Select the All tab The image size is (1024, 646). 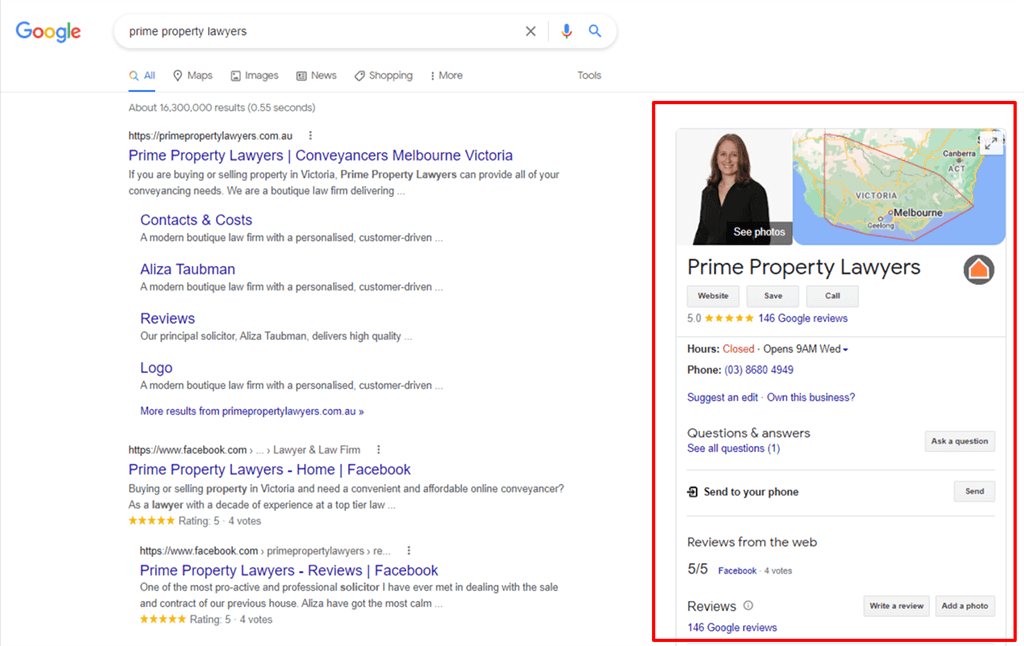pyautogui.click(x=142, y=76)
